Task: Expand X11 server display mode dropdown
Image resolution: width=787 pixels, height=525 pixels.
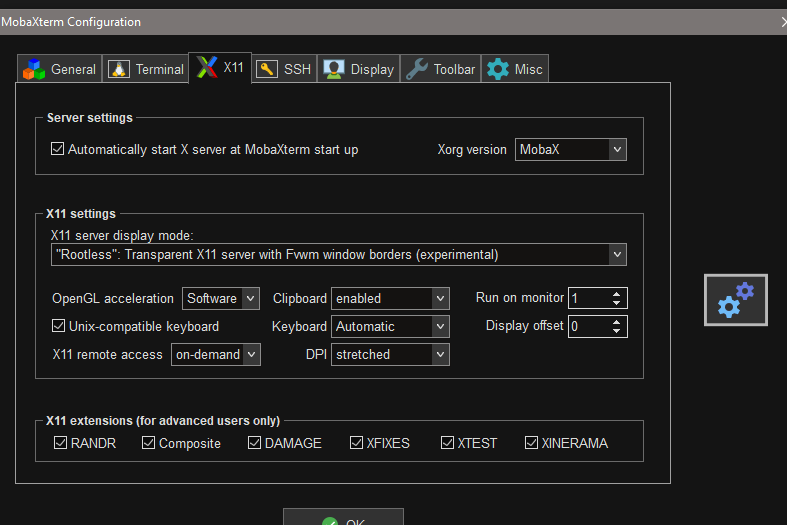Action: (x=616, y=254)
